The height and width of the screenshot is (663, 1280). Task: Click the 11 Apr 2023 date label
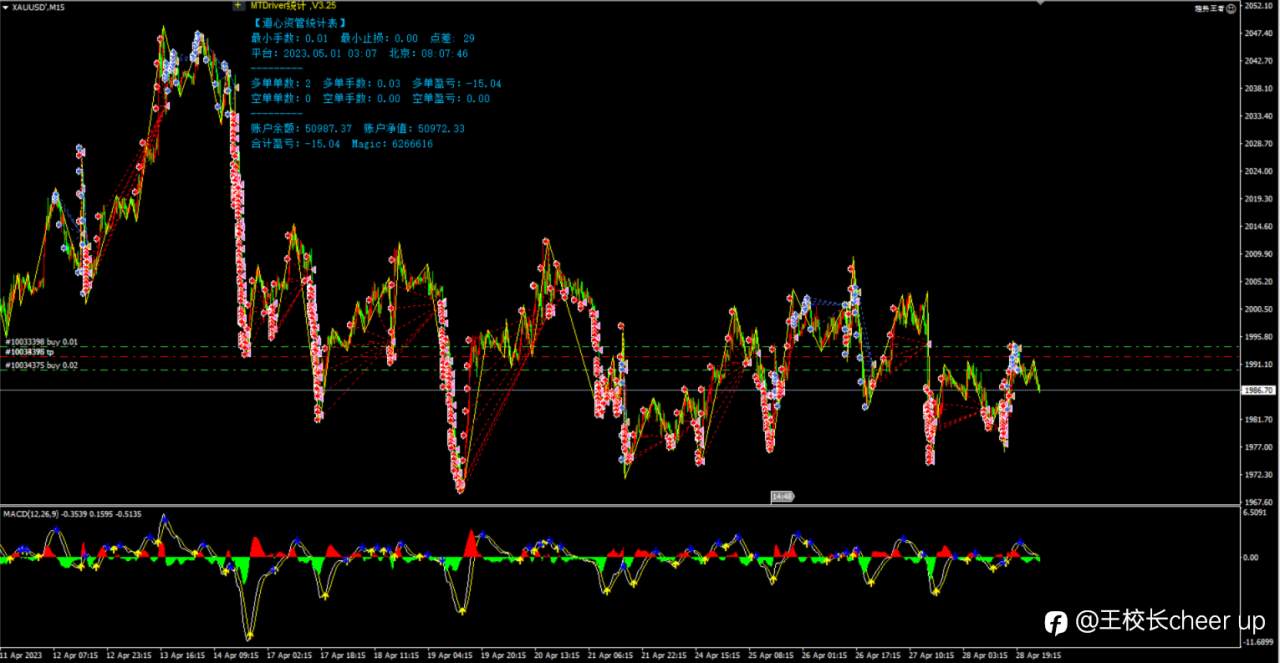coord(21,655)
